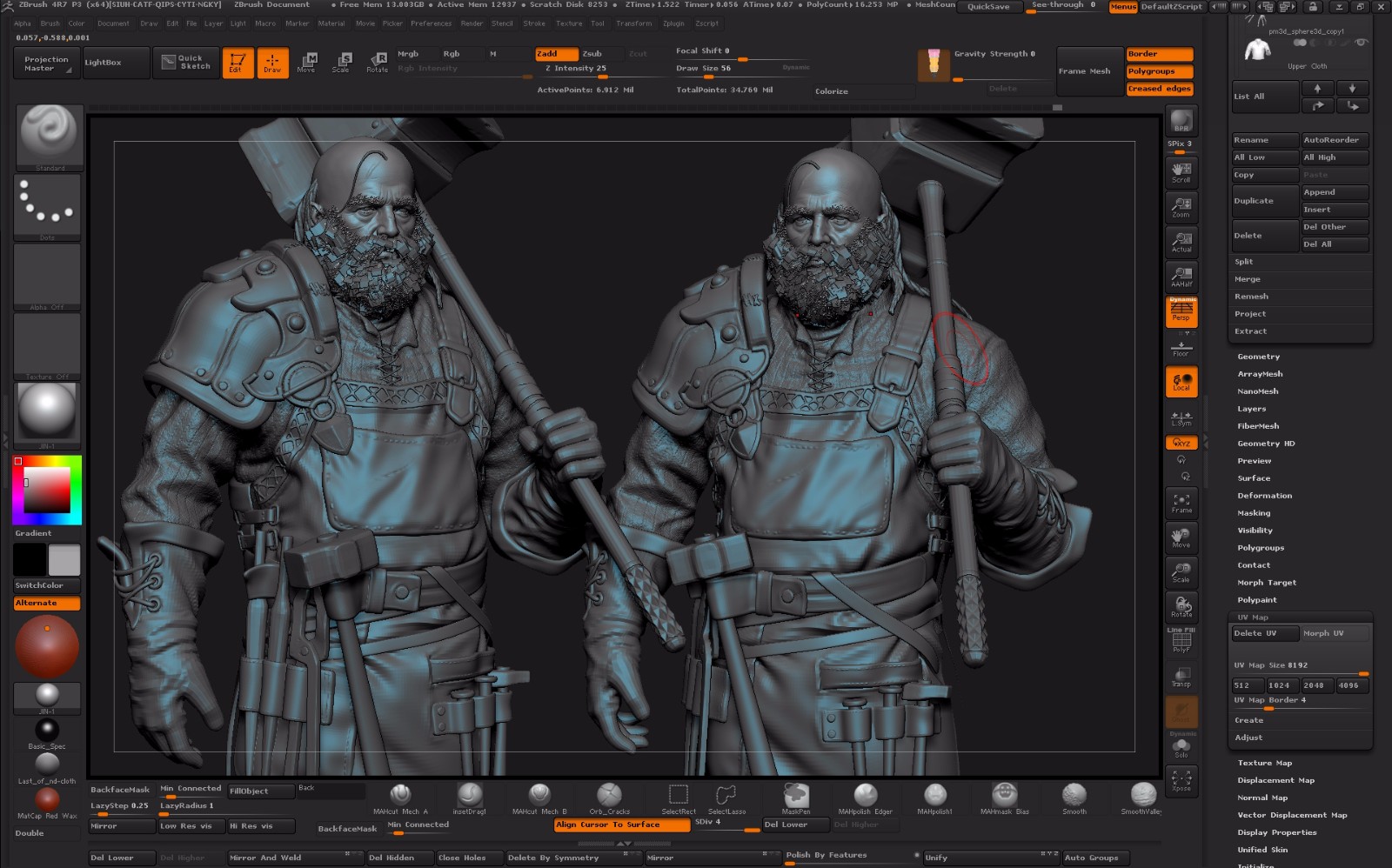Select the Scale transform tool in top shelf
The height and width of the screenshot is (868, 1392).
[x=341, y=63]
